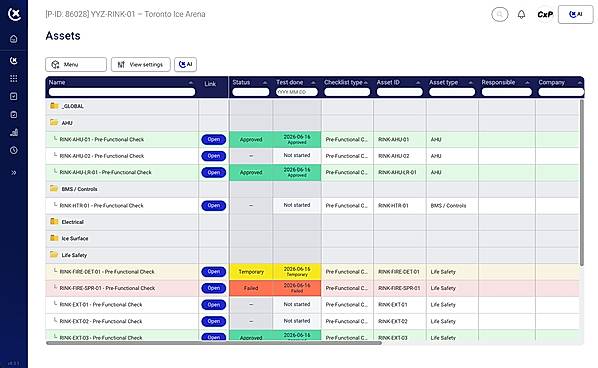Viewport: 598px width, 368px height.
Task: Sort by Test done column arrow
Action: click(313, 83)
